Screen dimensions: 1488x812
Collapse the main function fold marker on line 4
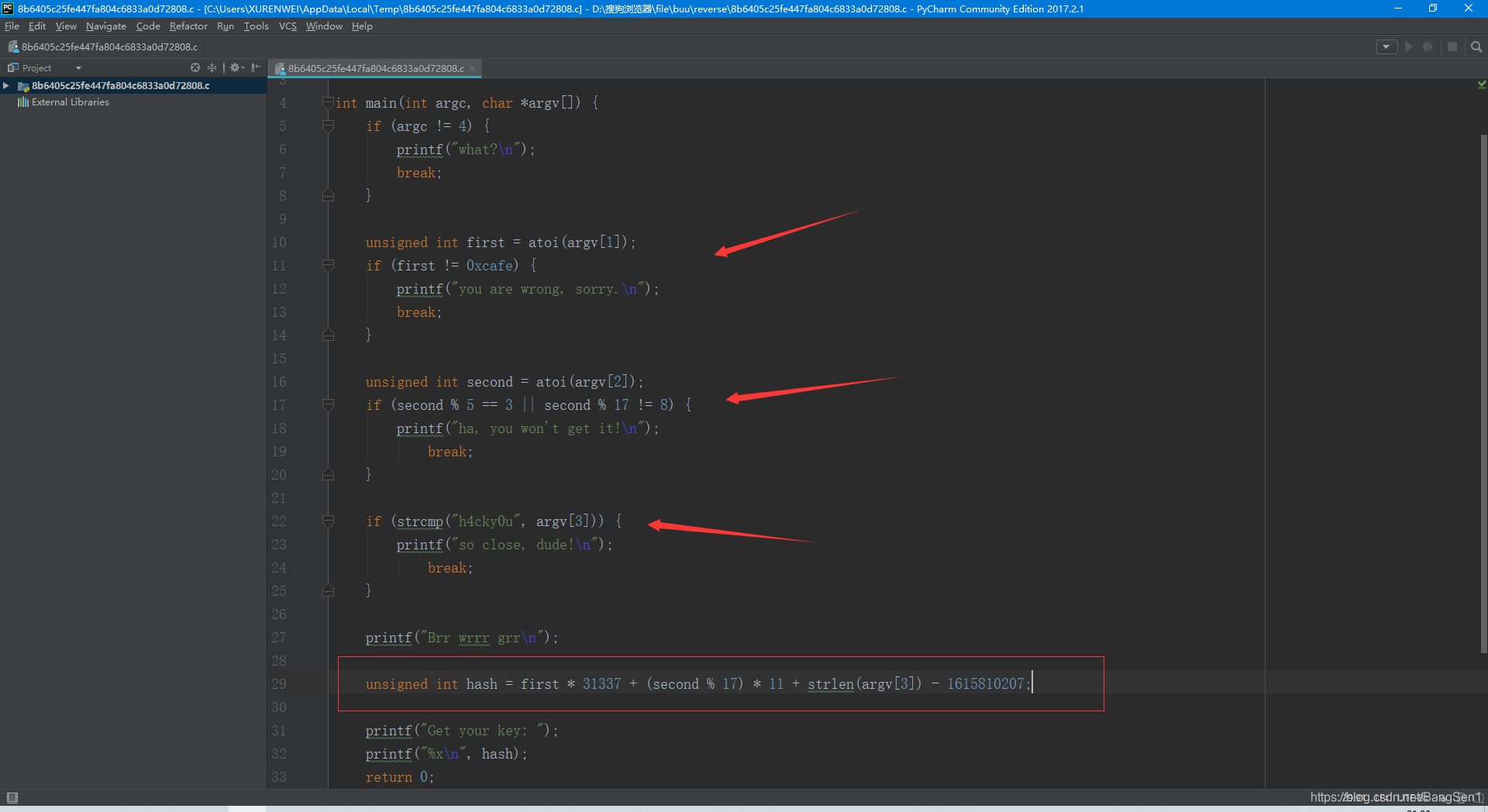[x=328, y=102]
